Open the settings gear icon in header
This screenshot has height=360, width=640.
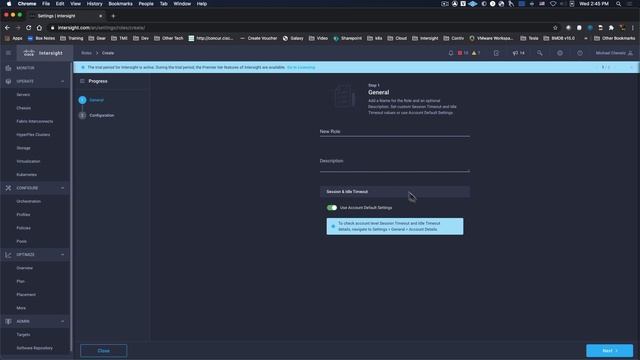(560, 53)
